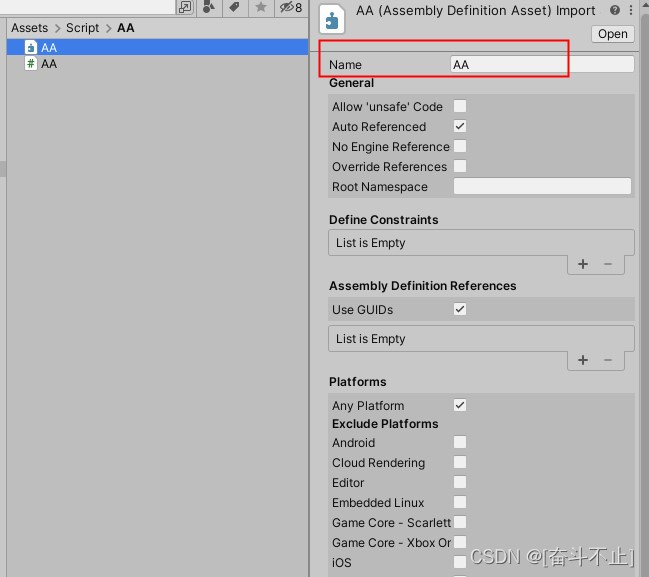Remove Assembly Definition Reference with minus button
The image size is (649, 577).
click(608, 360)
